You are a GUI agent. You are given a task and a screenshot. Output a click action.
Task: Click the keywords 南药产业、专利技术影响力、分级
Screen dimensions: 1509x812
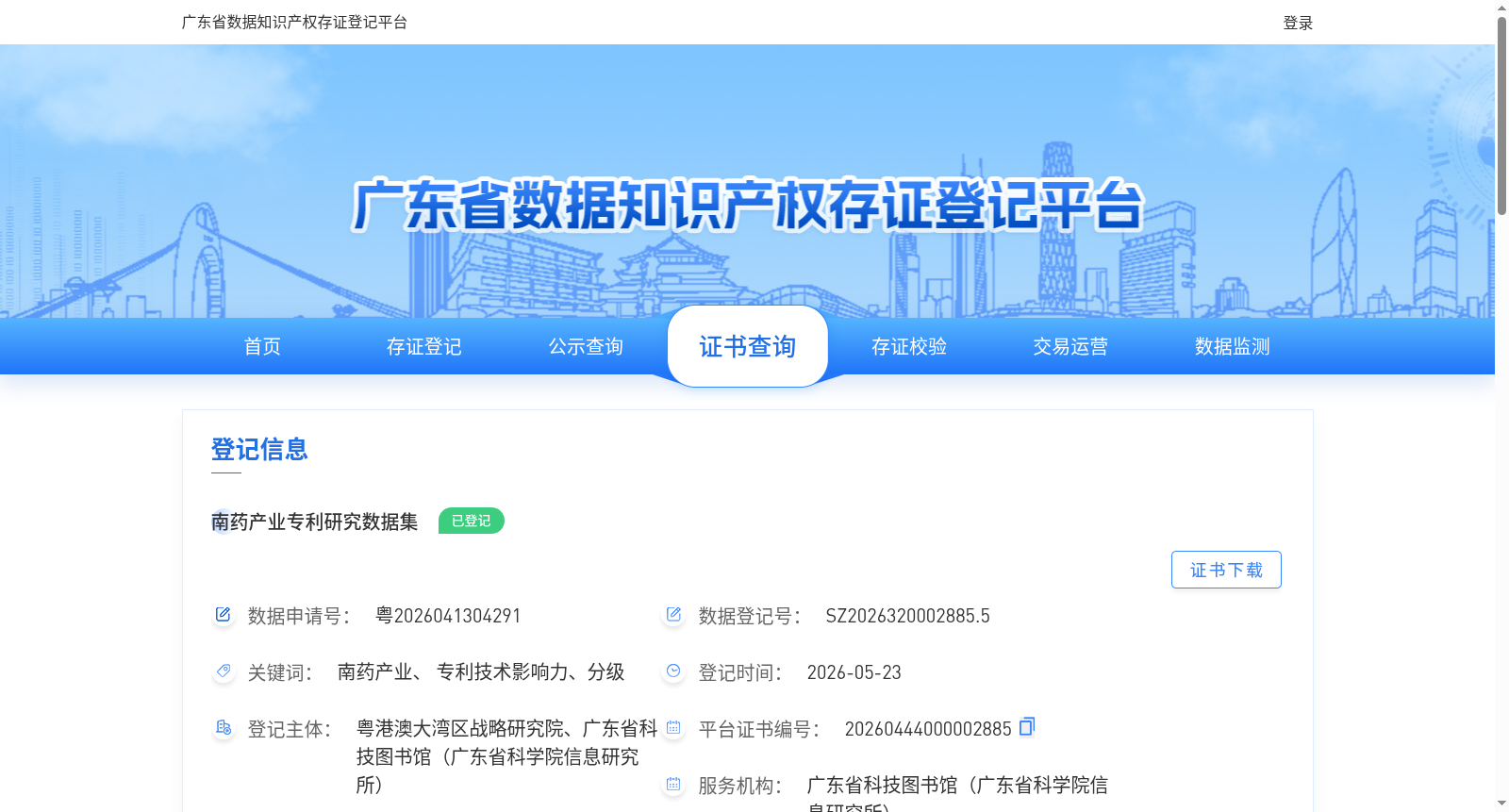(x=481, y=672)
